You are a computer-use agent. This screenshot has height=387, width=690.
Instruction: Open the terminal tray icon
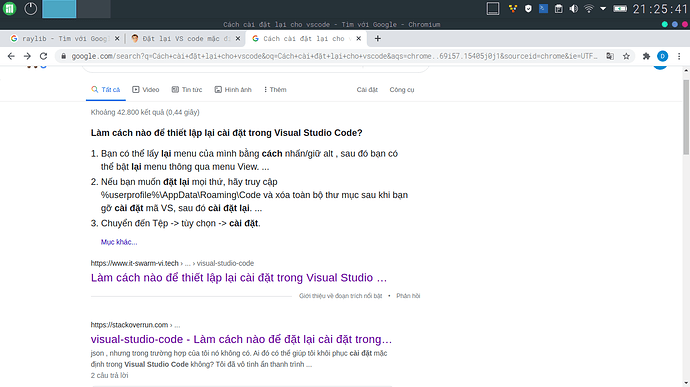[x=543, y=9]
